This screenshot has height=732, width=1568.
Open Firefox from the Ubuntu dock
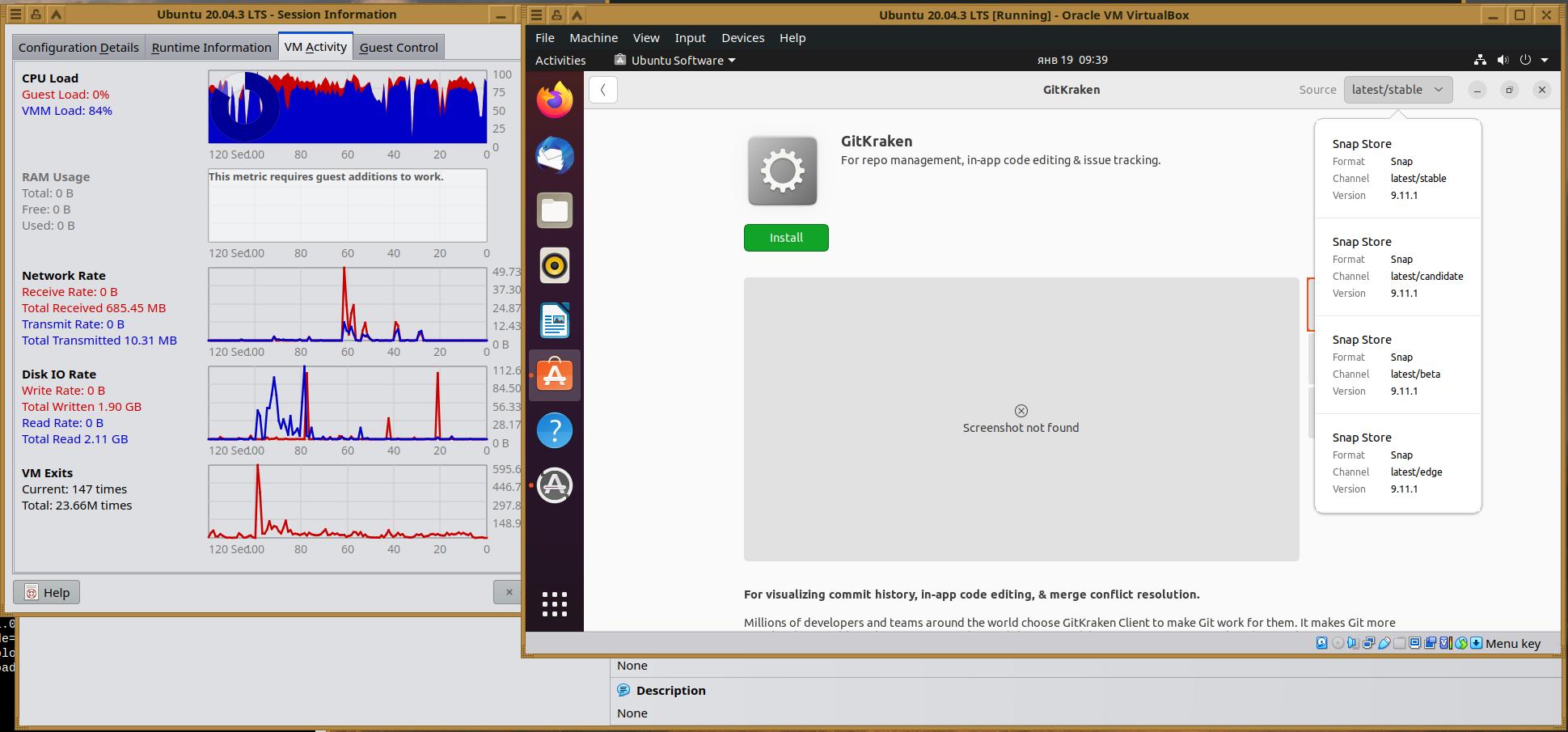click(555, 100)
